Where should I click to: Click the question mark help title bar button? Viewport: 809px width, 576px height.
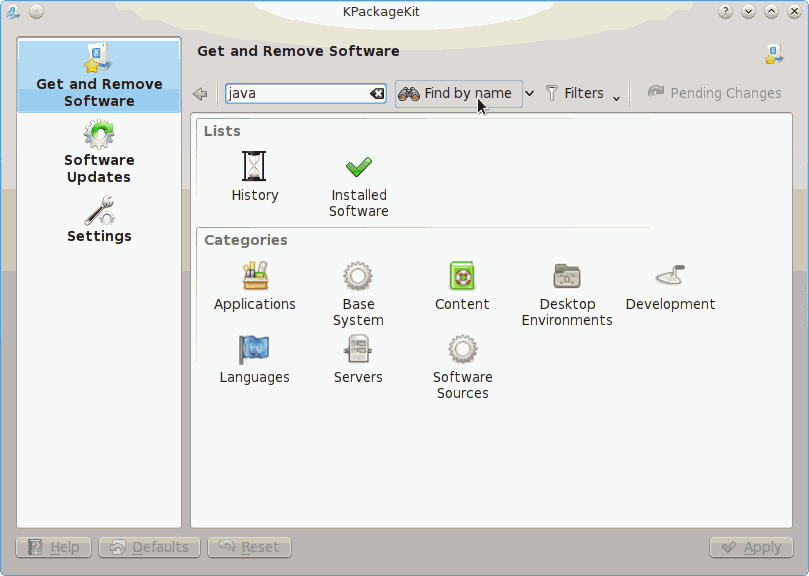coord(725,11)
